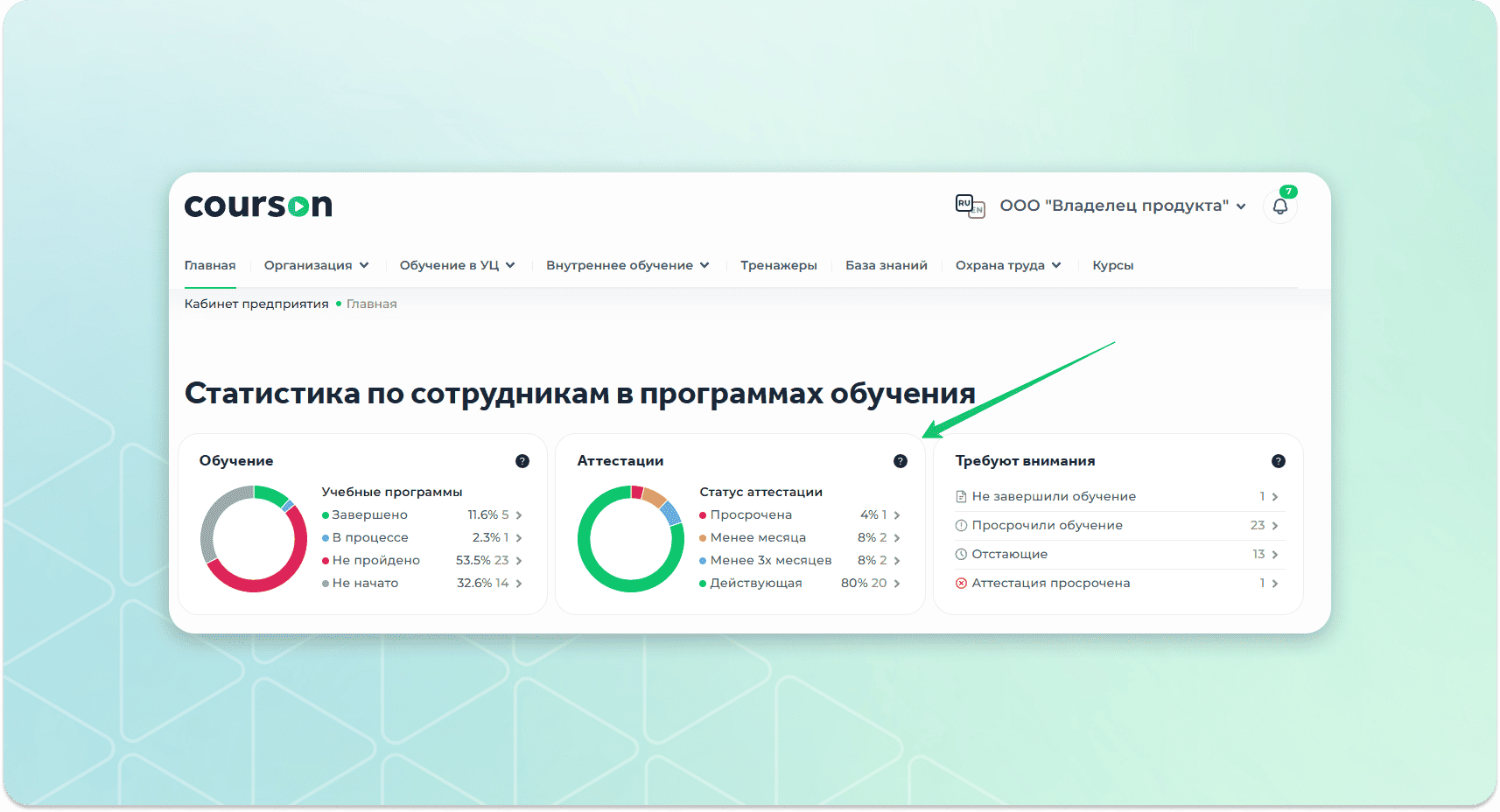
Task: Click the notification bell icon
Action: 1279,206
